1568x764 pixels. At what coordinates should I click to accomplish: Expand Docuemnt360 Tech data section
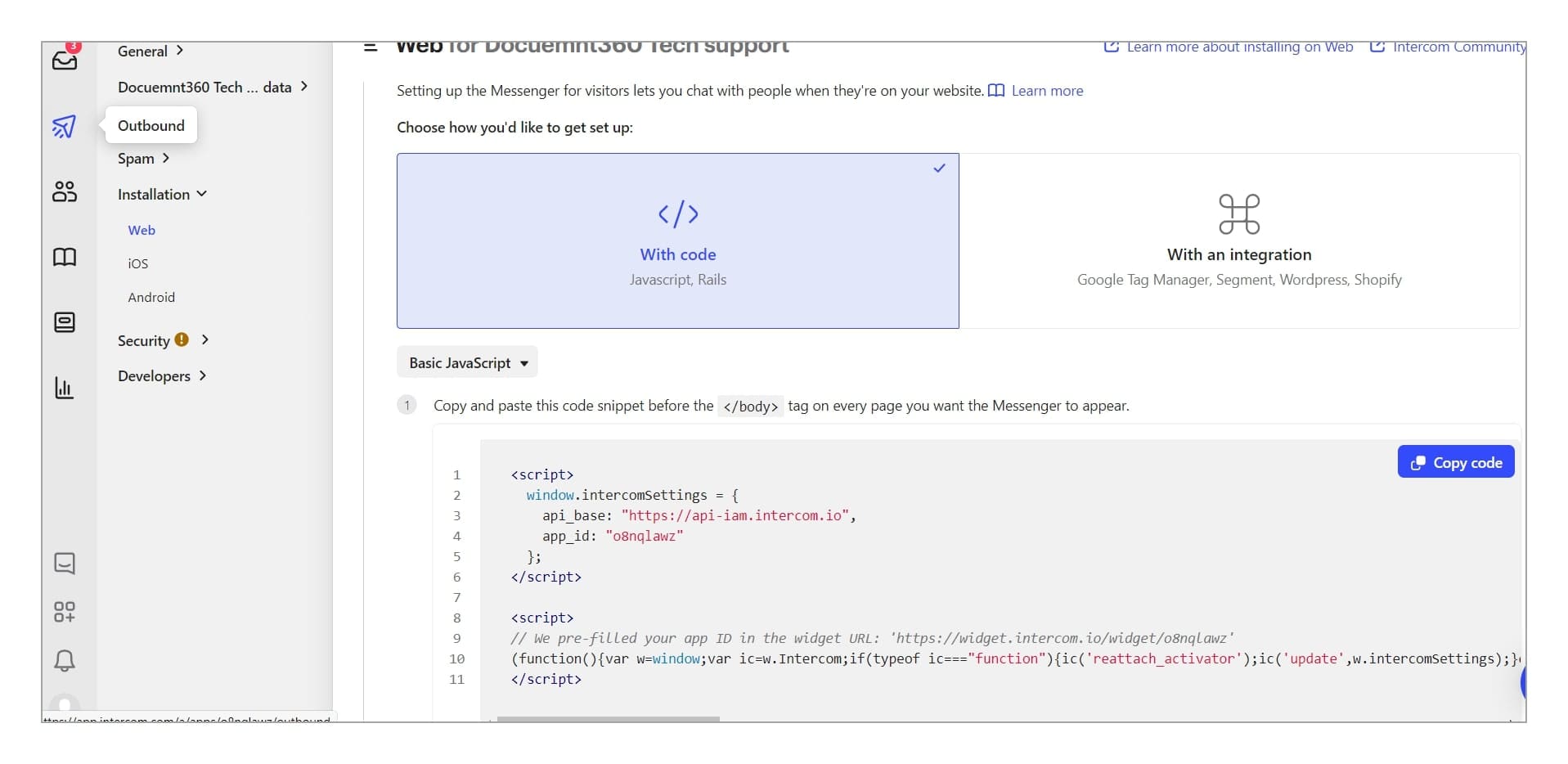pyautogui.click(x=213, y=87)
